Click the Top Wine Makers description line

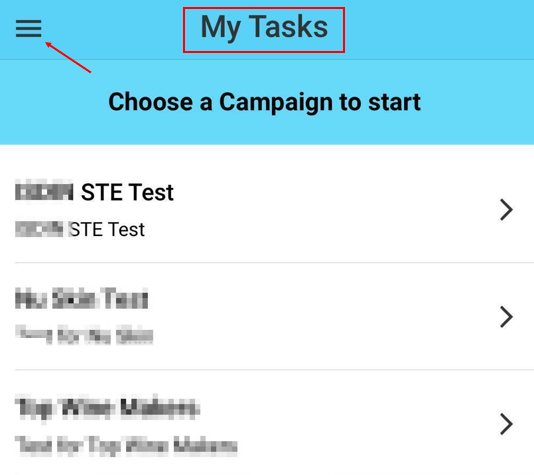coord(126,445)
